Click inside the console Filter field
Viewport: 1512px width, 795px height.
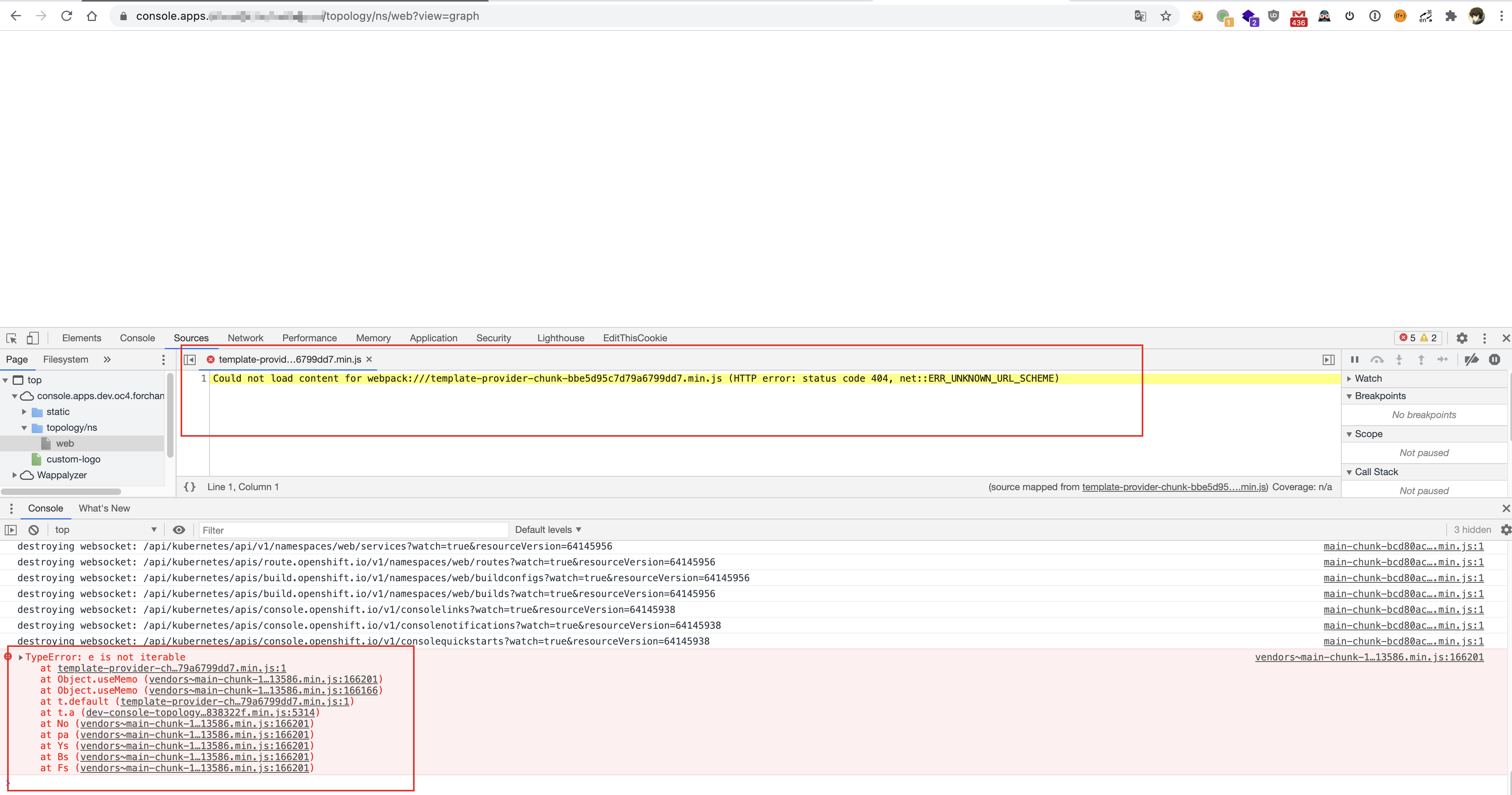352,529
